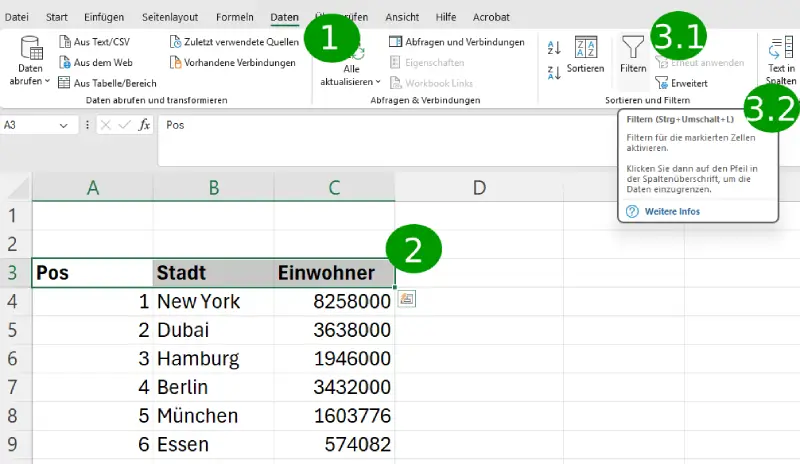Expand the Name Box dropdown arrow

[63, 125]
